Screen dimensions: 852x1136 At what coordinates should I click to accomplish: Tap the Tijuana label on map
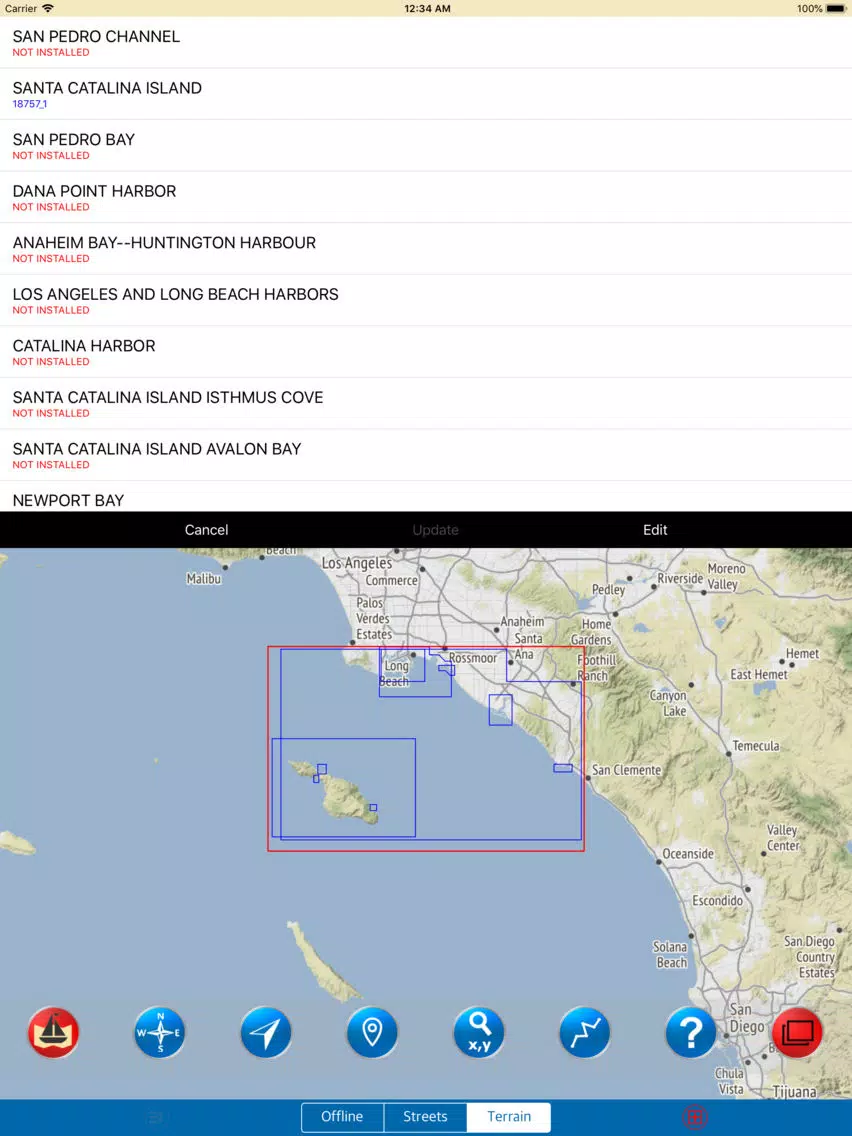795,1091
